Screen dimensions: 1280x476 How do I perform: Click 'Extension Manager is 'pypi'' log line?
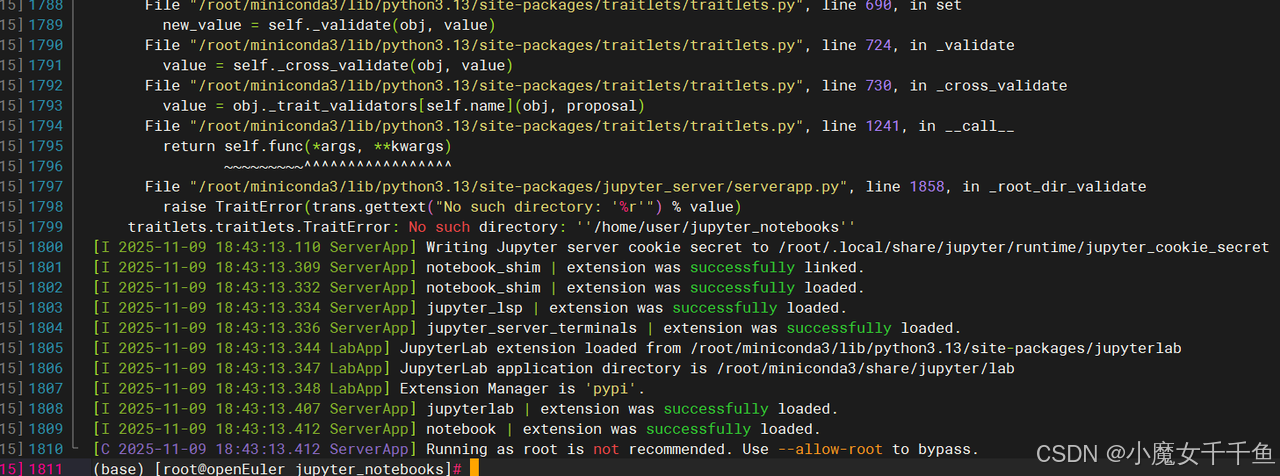370,388
